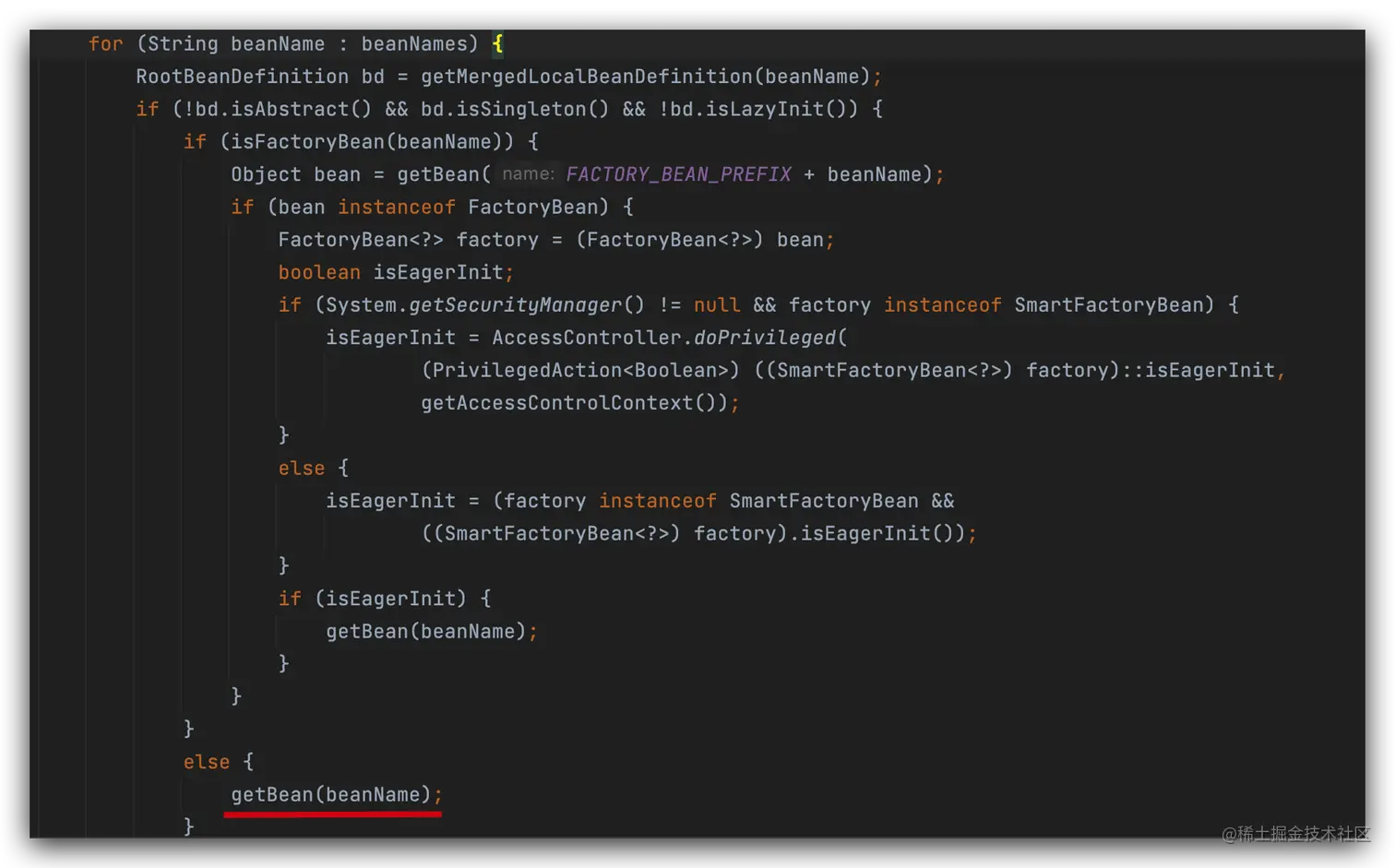This screenshot has height=868, width=1395.
Task: Click the 'bean instanceof FactoryBean' condition
Action: pos(438,208)
